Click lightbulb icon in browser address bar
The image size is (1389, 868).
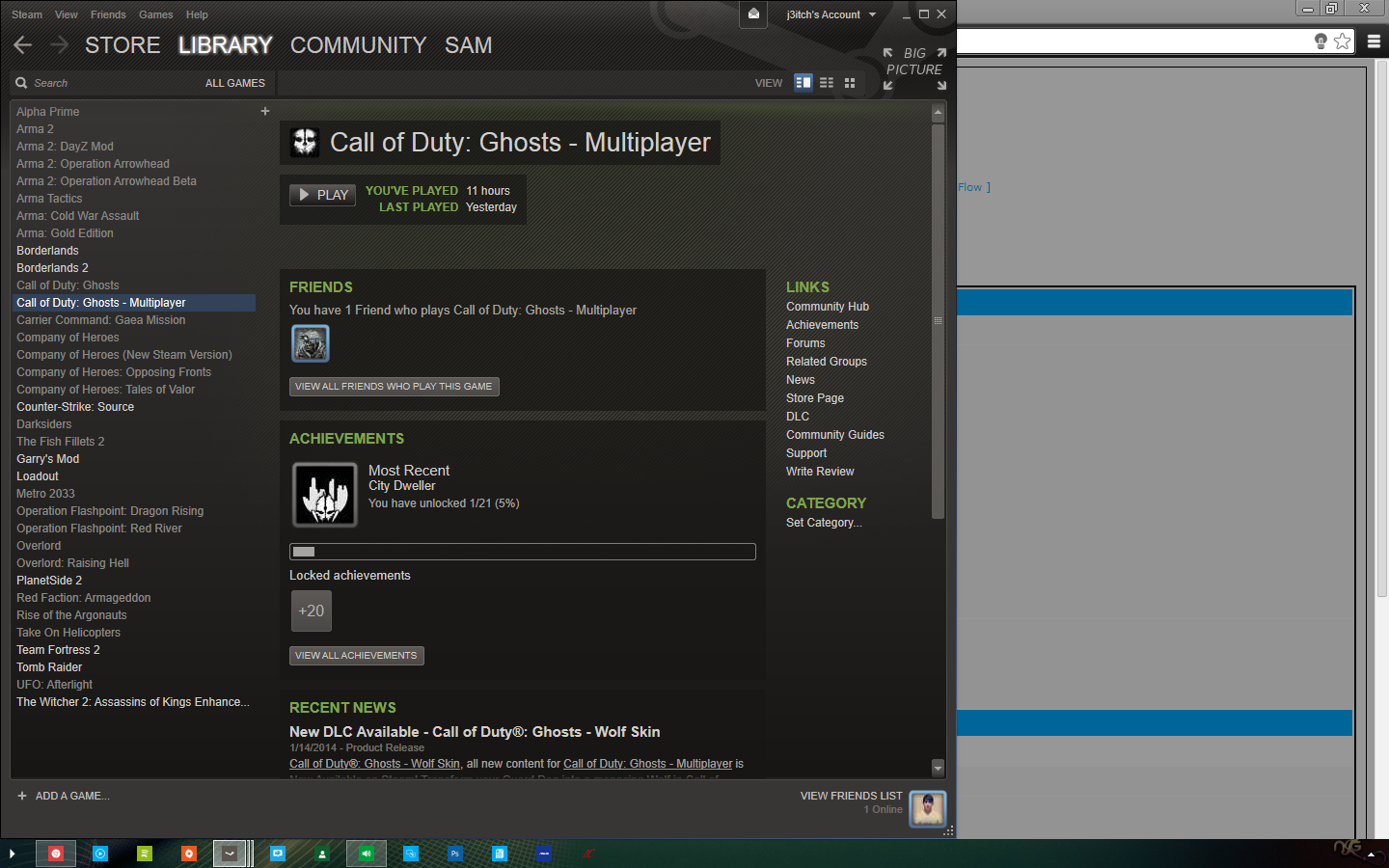pos(1321,41)
